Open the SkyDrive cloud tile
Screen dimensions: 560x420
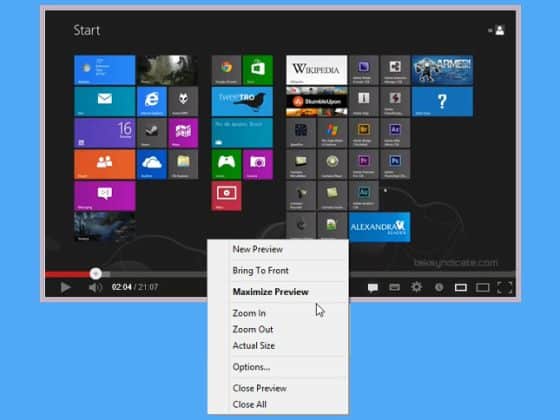click(152, 164)
